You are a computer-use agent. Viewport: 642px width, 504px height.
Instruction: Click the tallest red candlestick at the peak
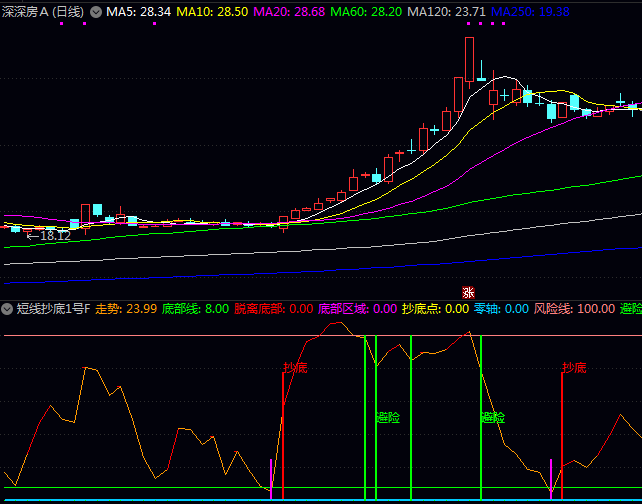[469, 60]
